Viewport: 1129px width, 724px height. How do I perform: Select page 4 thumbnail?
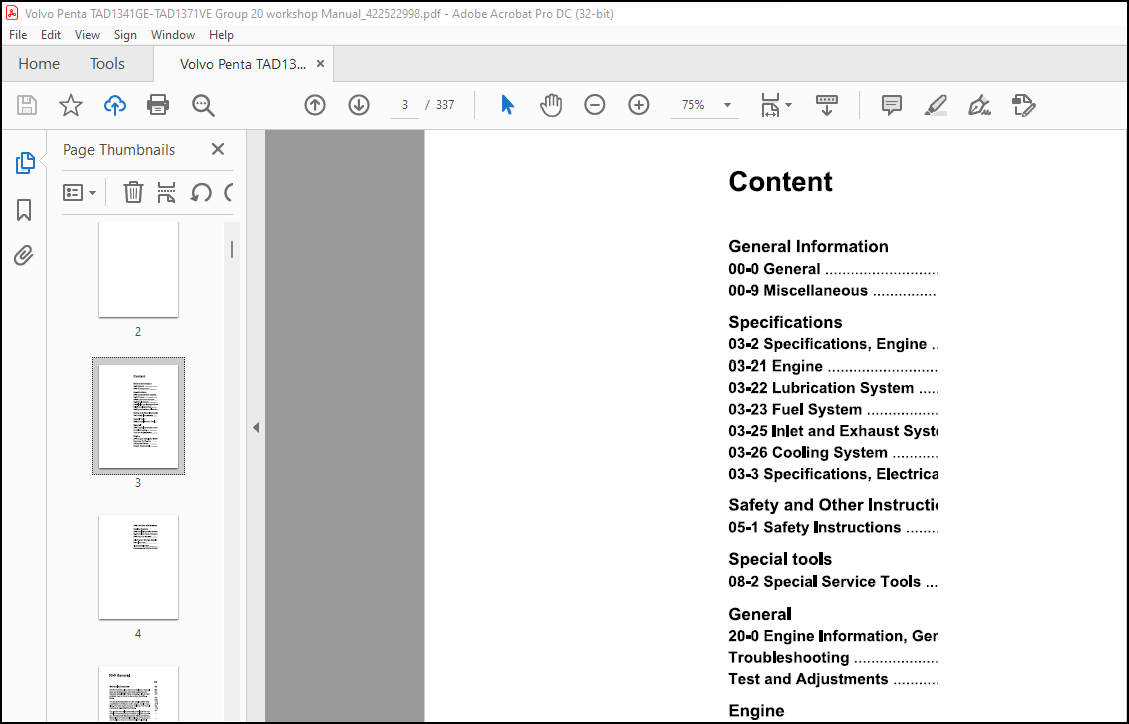pos(138,567)
